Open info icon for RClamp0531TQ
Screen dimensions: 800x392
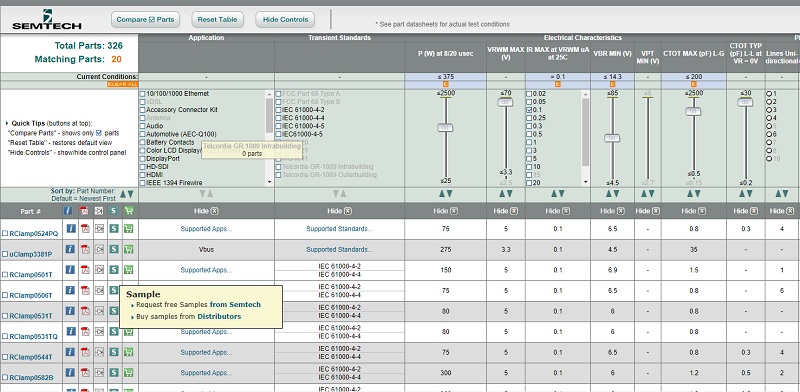70,331
